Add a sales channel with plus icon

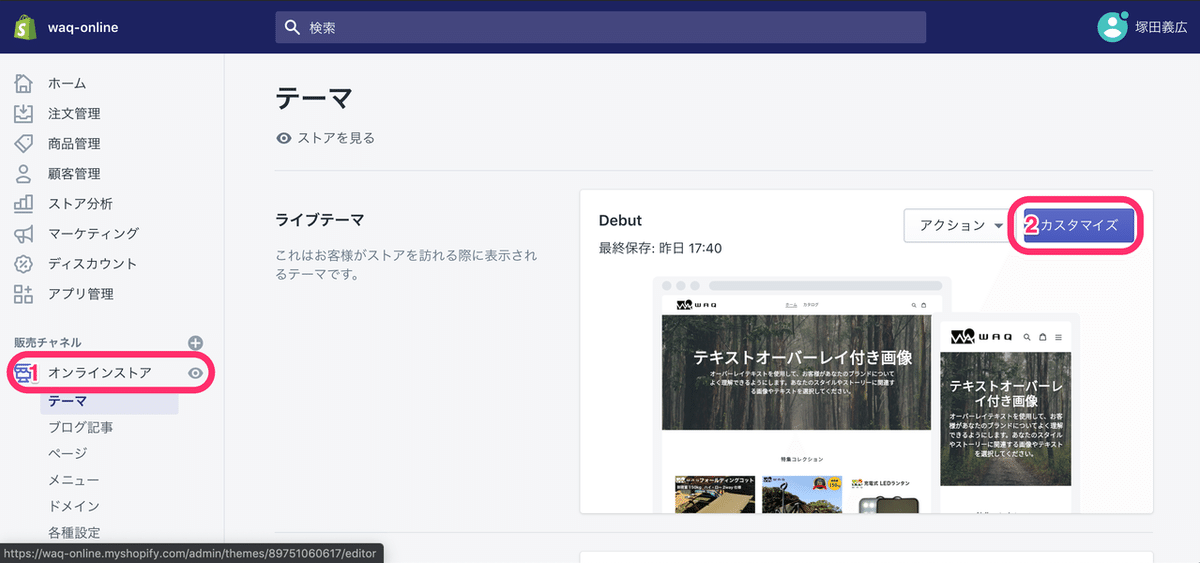[196, 342]
